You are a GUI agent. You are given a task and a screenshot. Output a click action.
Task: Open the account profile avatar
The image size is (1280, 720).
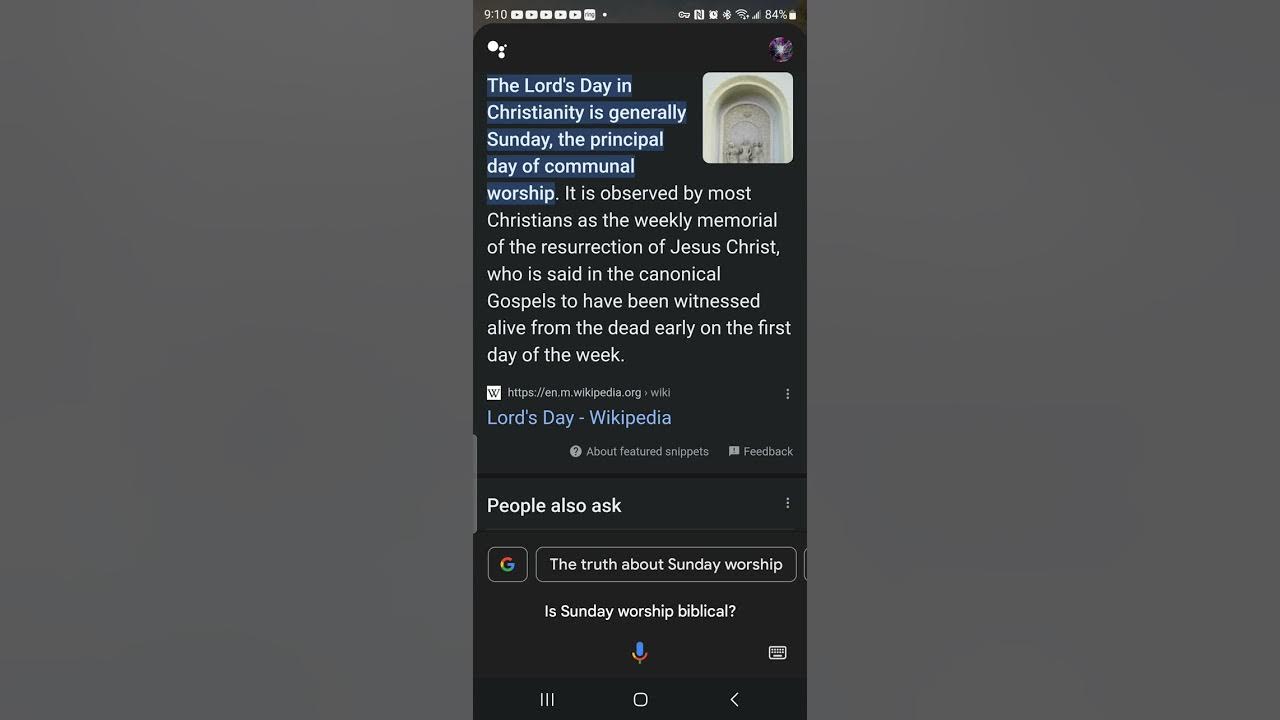(x=780, y=49)
